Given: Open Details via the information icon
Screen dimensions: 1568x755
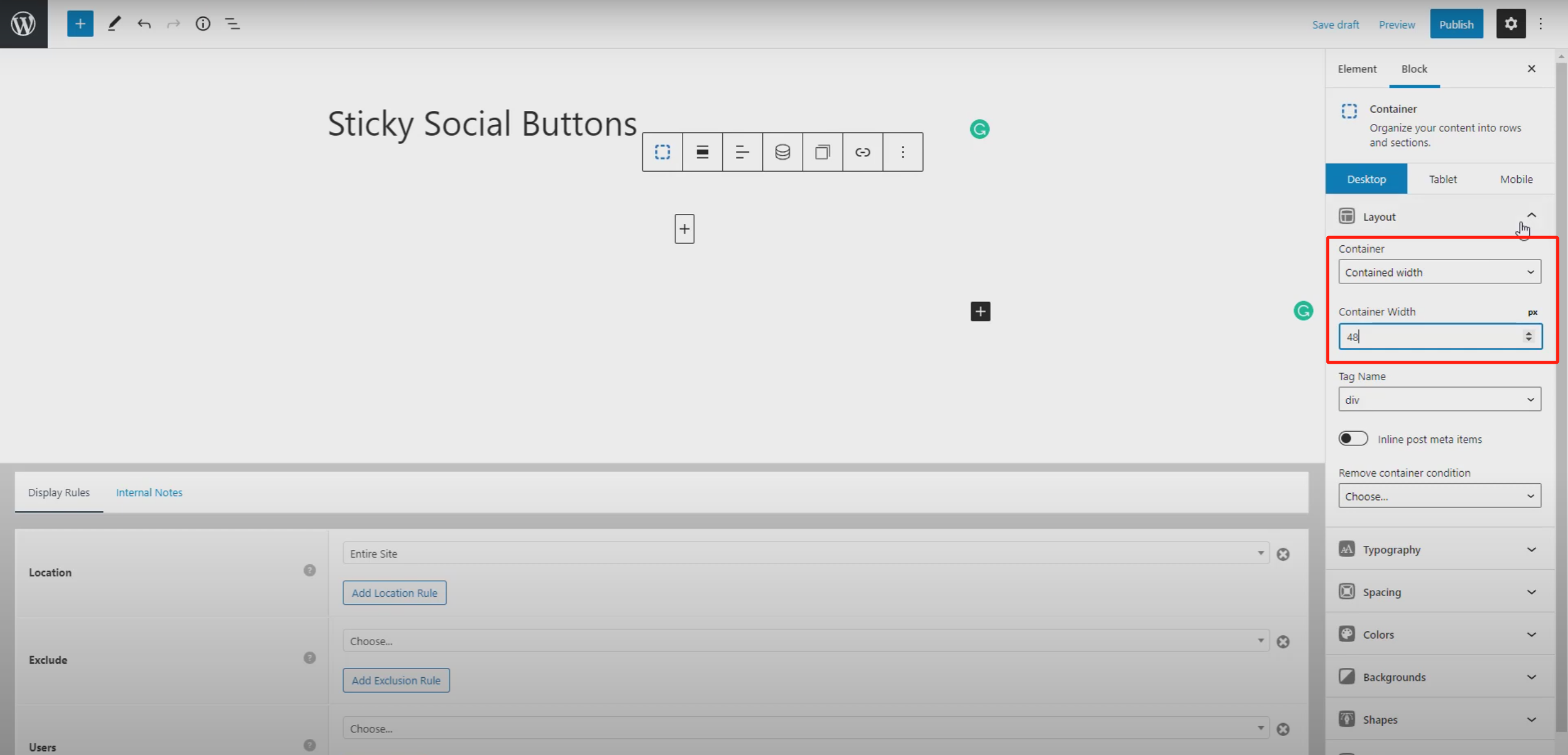Looking at the screenshot, I should [x=202, y=23].
